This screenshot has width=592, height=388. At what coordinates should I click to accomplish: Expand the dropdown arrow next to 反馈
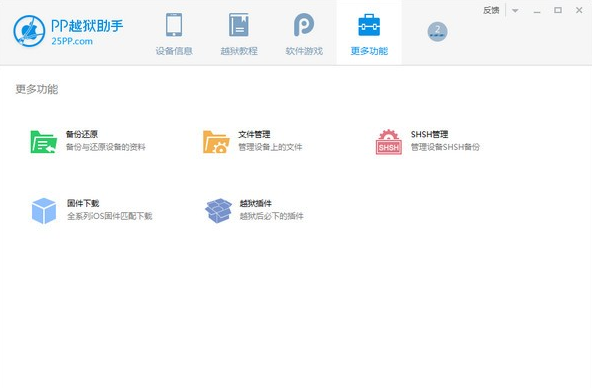click(x=515, y=11)
